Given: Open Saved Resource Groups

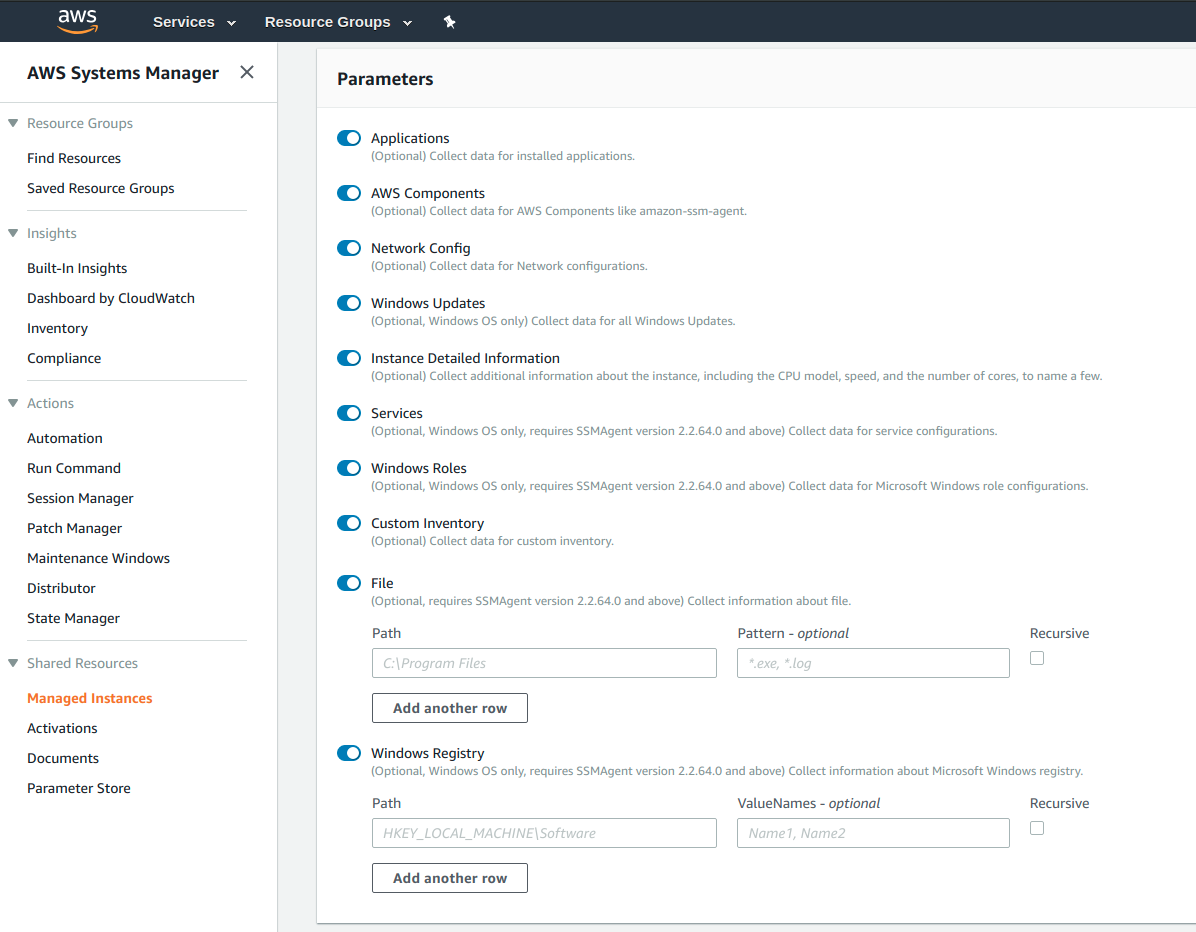Looking at the screenshot, I should [101, 188].
